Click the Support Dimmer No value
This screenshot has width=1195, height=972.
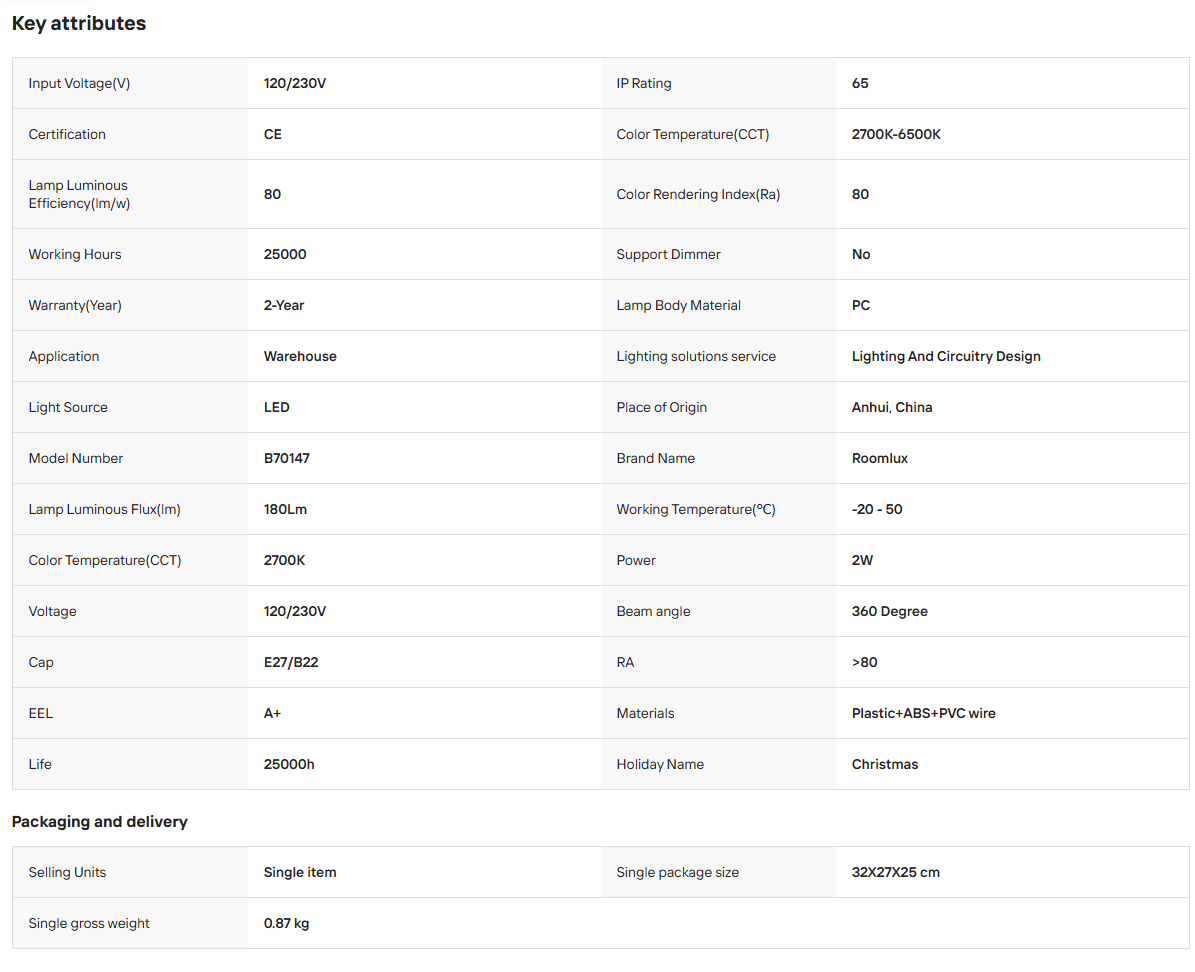[x=860, y=255]
